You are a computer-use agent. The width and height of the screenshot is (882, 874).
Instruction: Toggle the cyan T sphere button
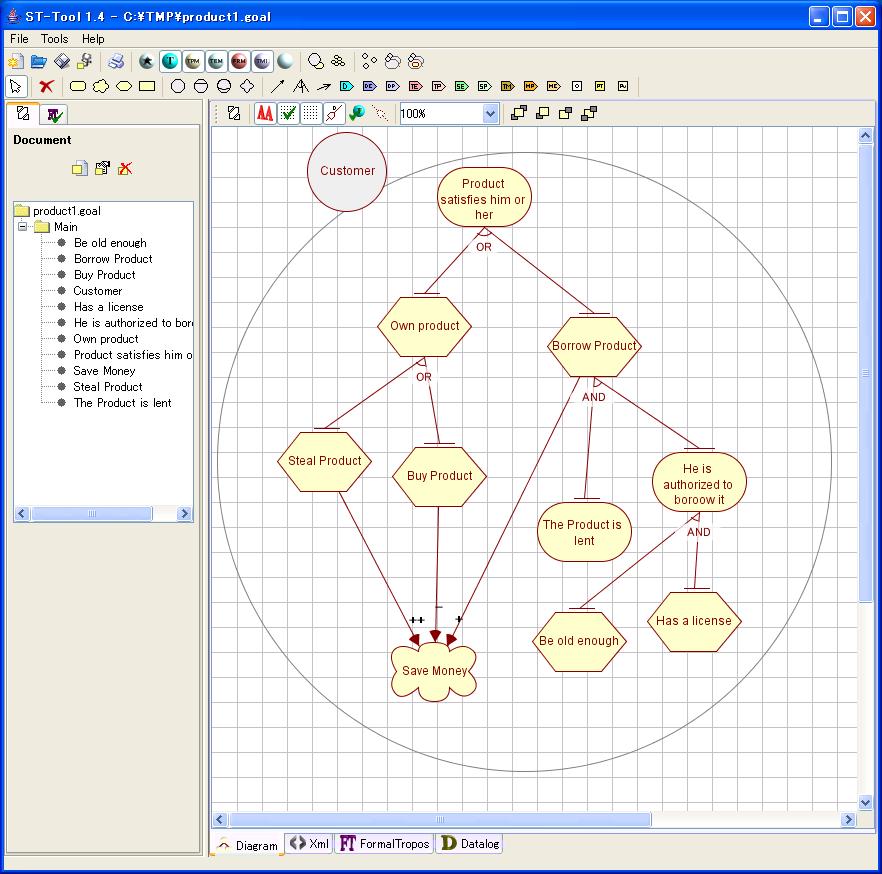pyautogui.click(x=170, y=61)
